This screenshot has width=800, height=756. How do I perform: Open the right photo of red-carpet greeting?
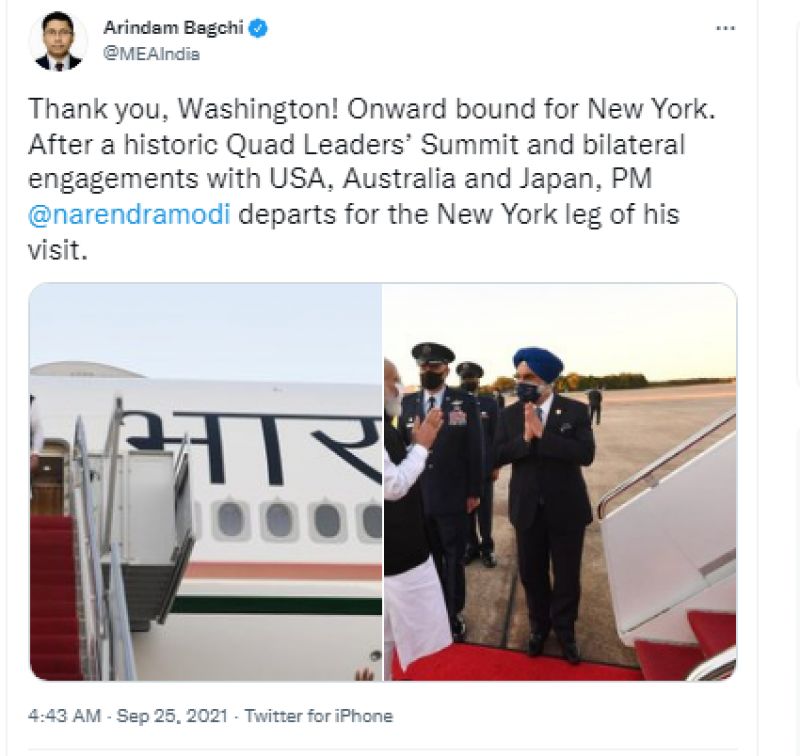[560, 482]
